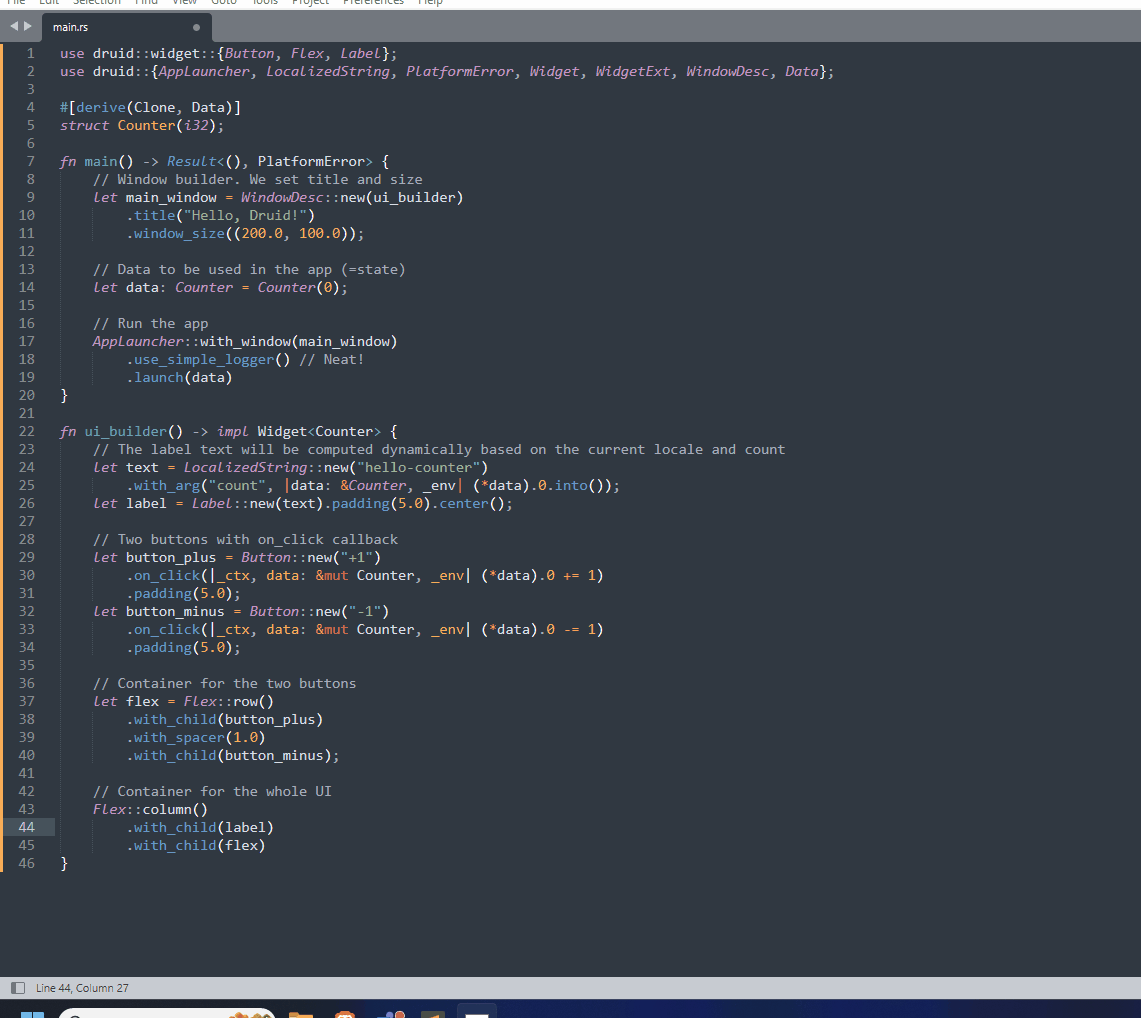The image size is (1141, 1018).
Task: Click the "with_arg" method name
Action: pyautogui.click(x=167, y=485)
